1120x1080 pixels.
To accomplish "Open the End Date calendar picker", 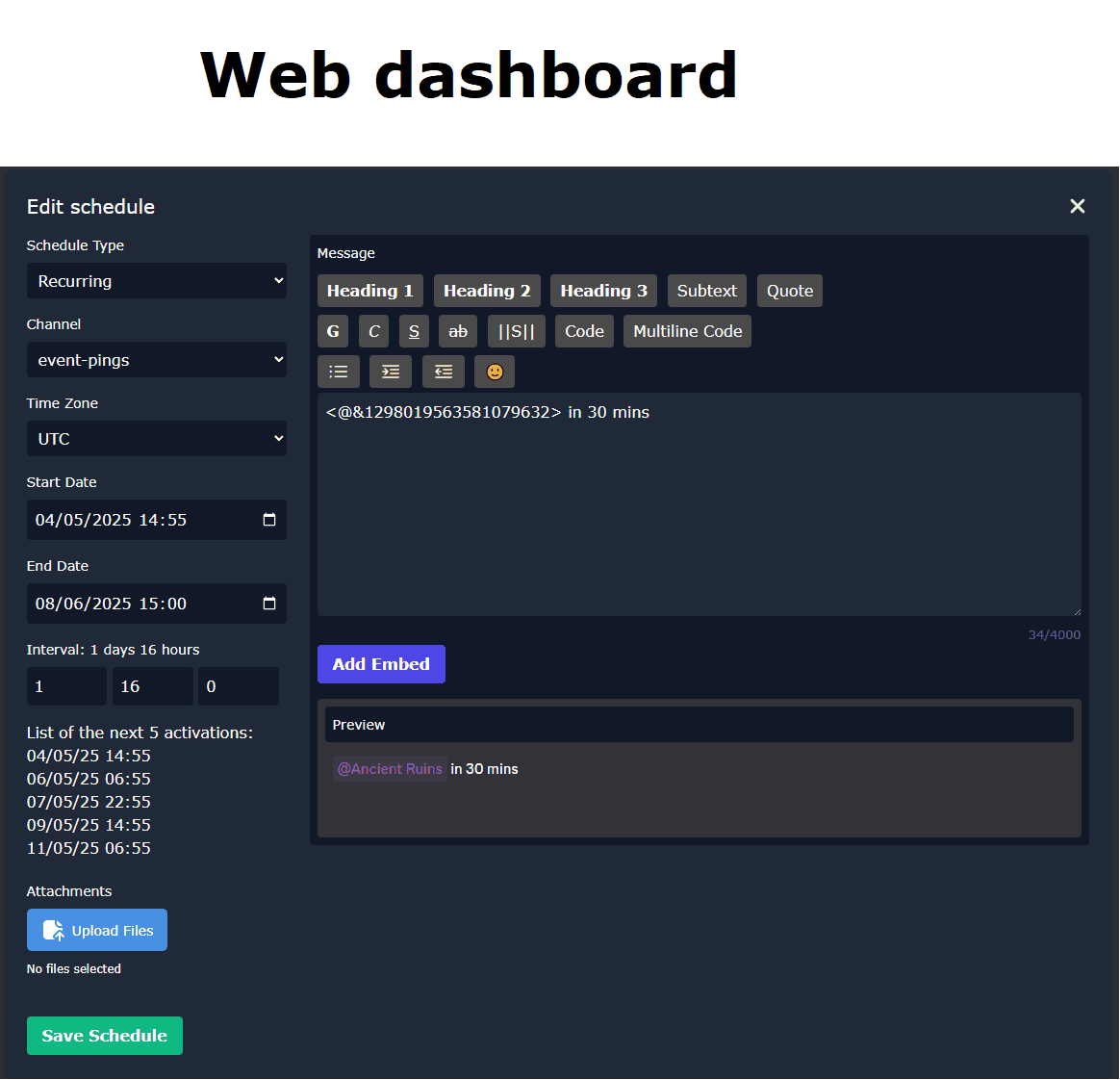I will (x=270, y=604).
